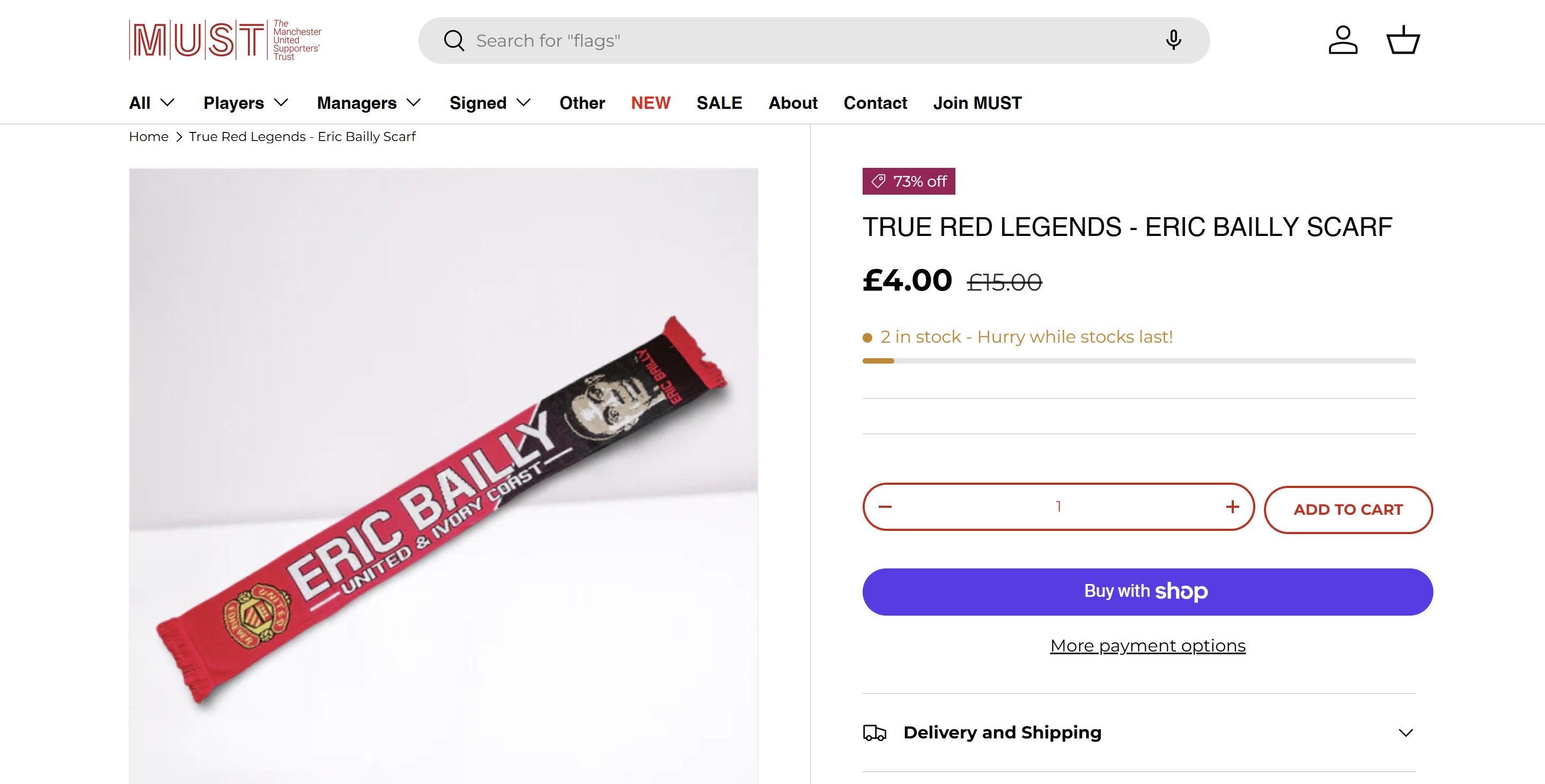
Task: Go to the SALE page
Action: [719, 103]
